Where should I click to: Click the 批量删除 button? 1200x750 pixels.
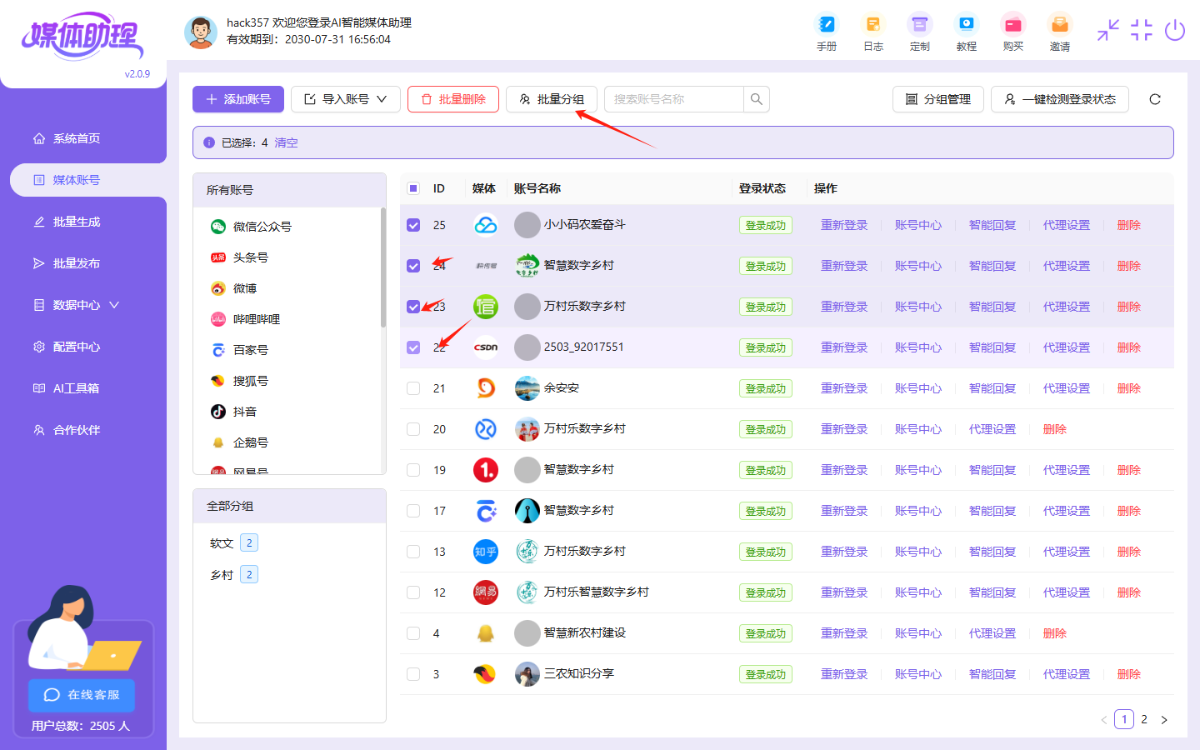tap(453, 99)
